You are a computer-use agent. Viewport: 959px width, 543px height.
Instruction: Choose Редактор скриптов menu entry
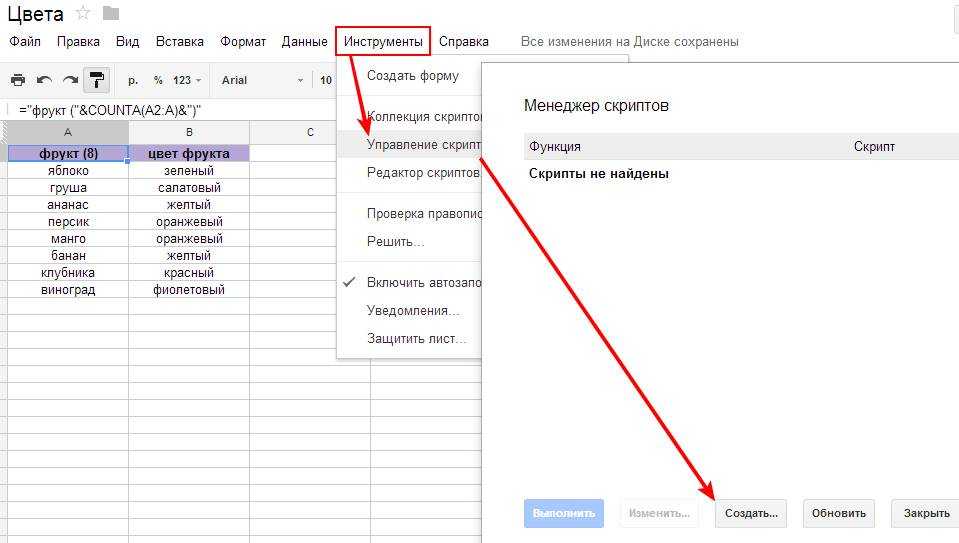[410, 172]
